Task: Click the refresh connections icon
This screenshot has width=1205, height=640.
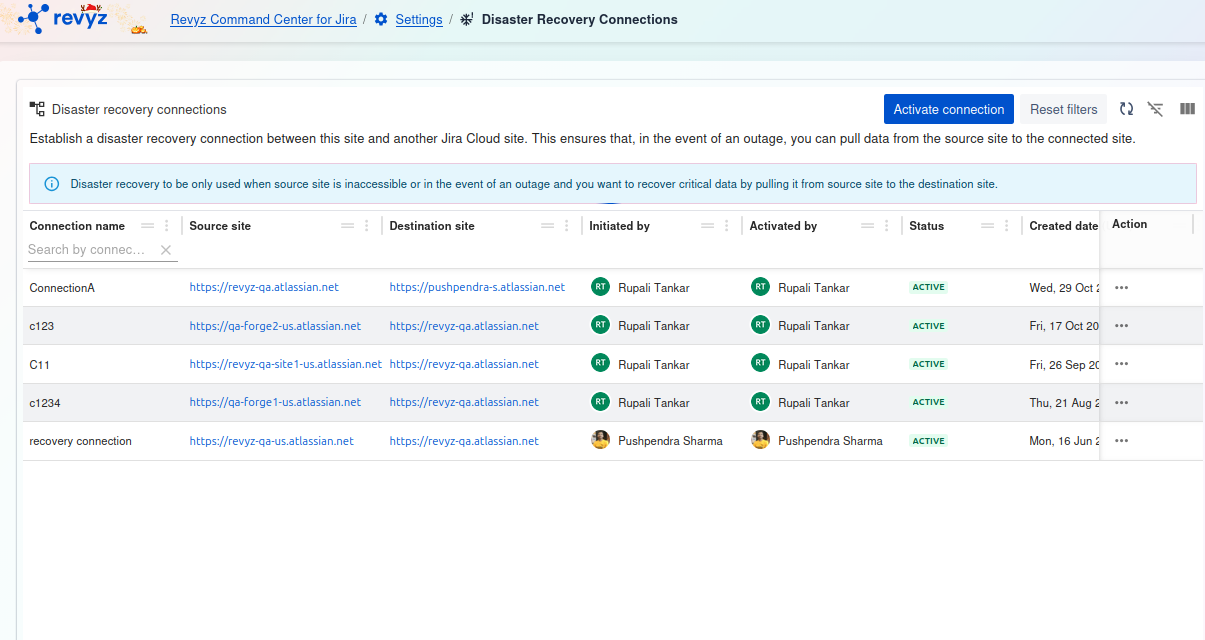Action: click(x=1126, y=109)
